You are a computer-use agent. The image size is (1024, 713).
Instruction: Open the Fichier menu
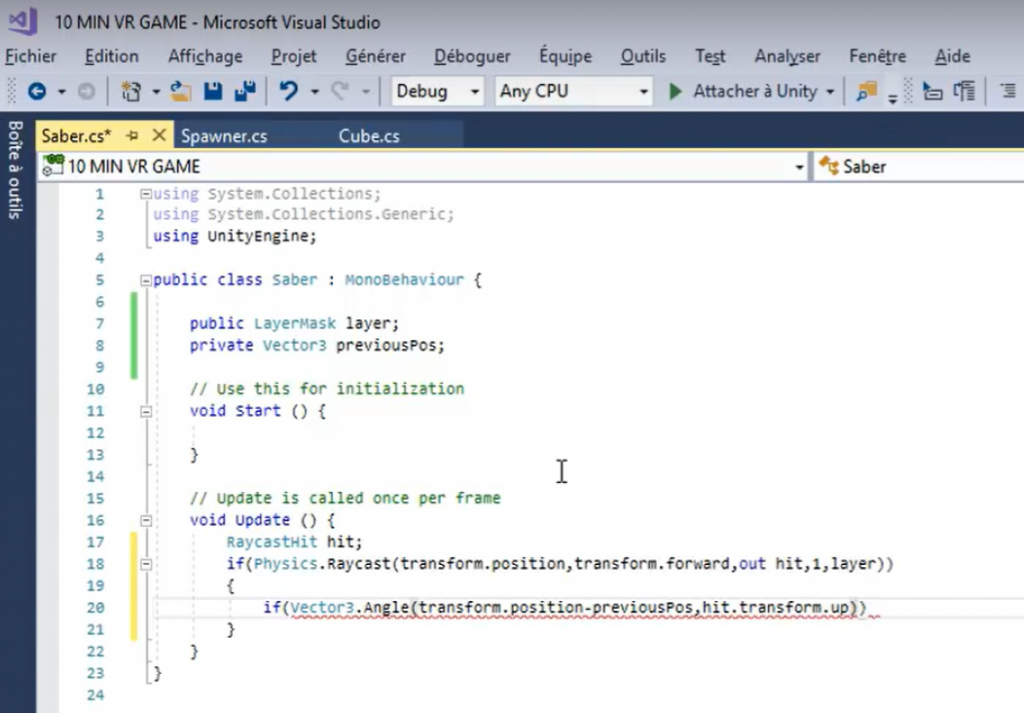coord(31,56)
